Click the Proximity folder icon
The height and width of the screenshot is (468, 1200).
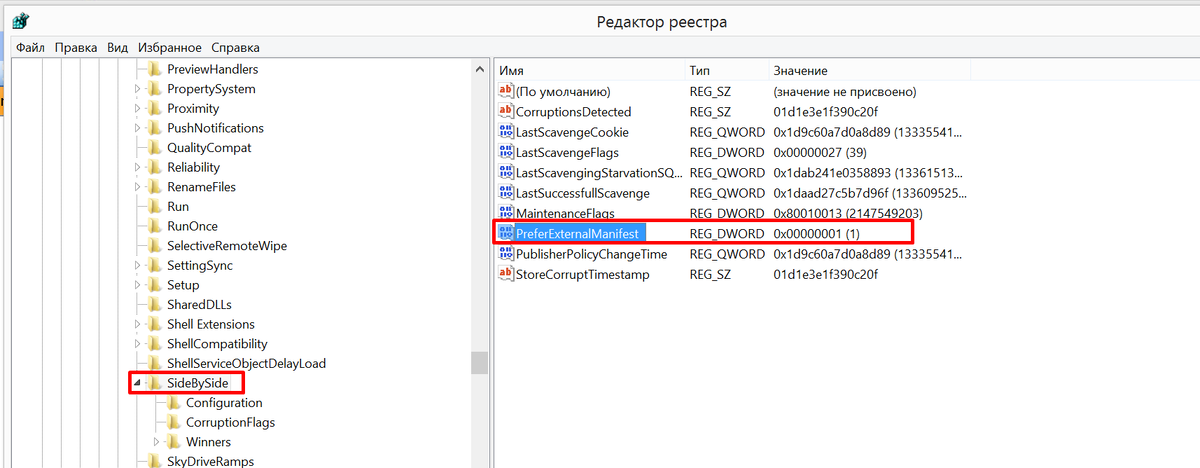pos(155,109)
